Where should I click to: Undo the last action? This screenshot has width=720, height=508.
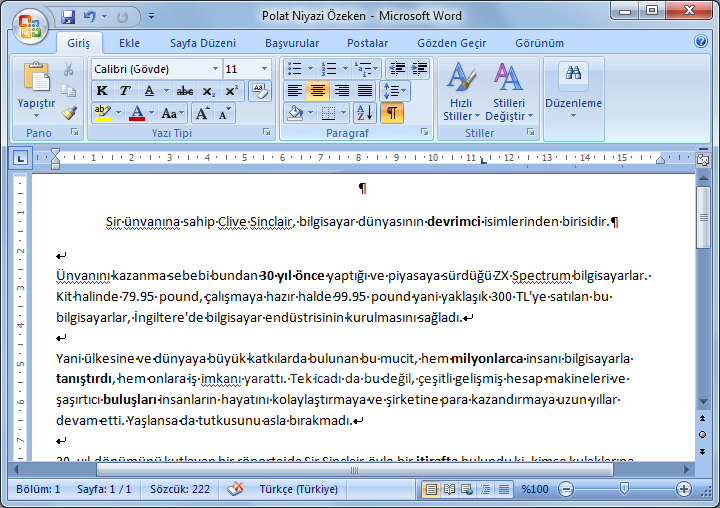click(90, 17)
